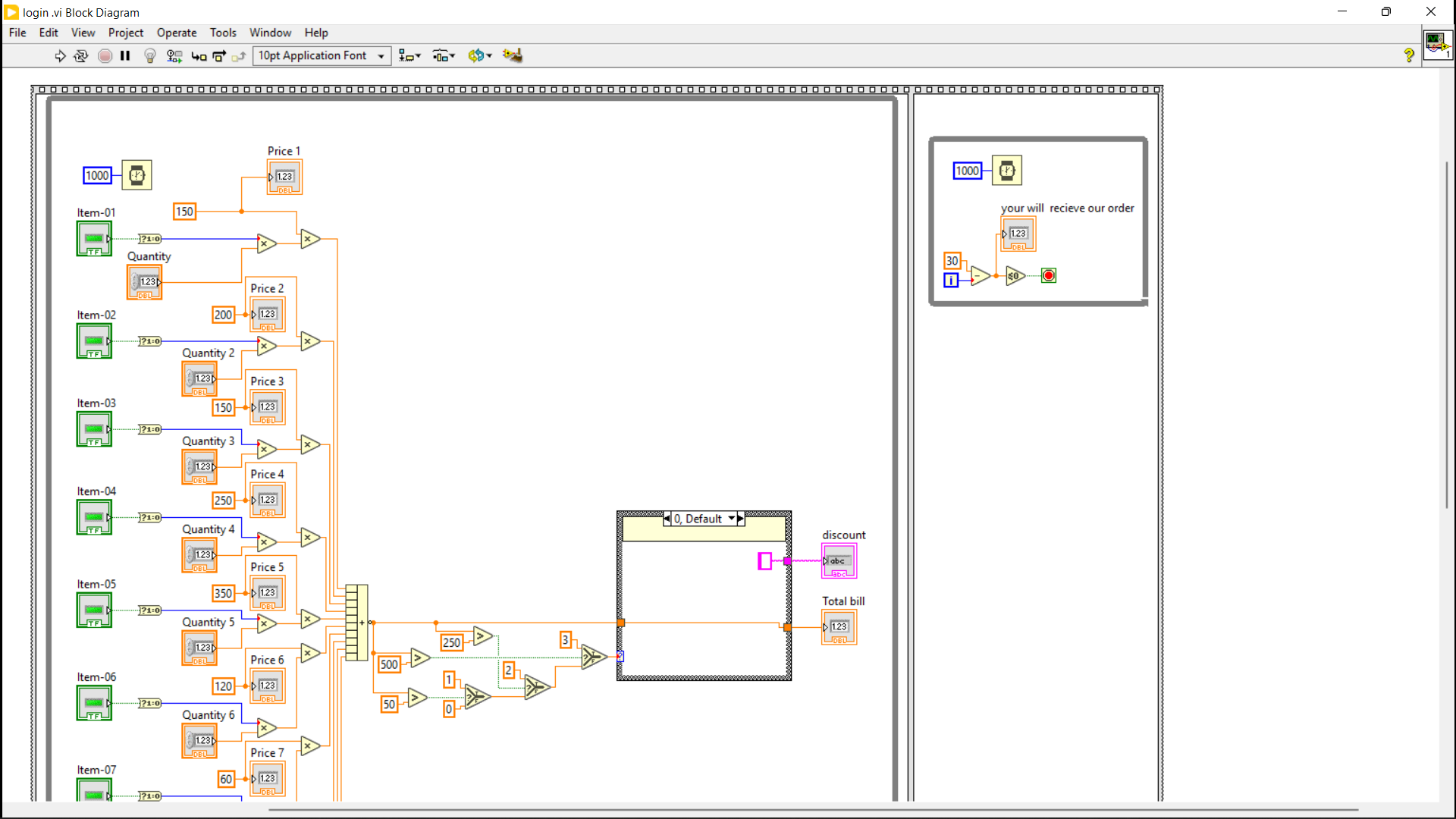Pause execution using the pause icon
This screenshot has width=1456, height=819.
(126, 55)
